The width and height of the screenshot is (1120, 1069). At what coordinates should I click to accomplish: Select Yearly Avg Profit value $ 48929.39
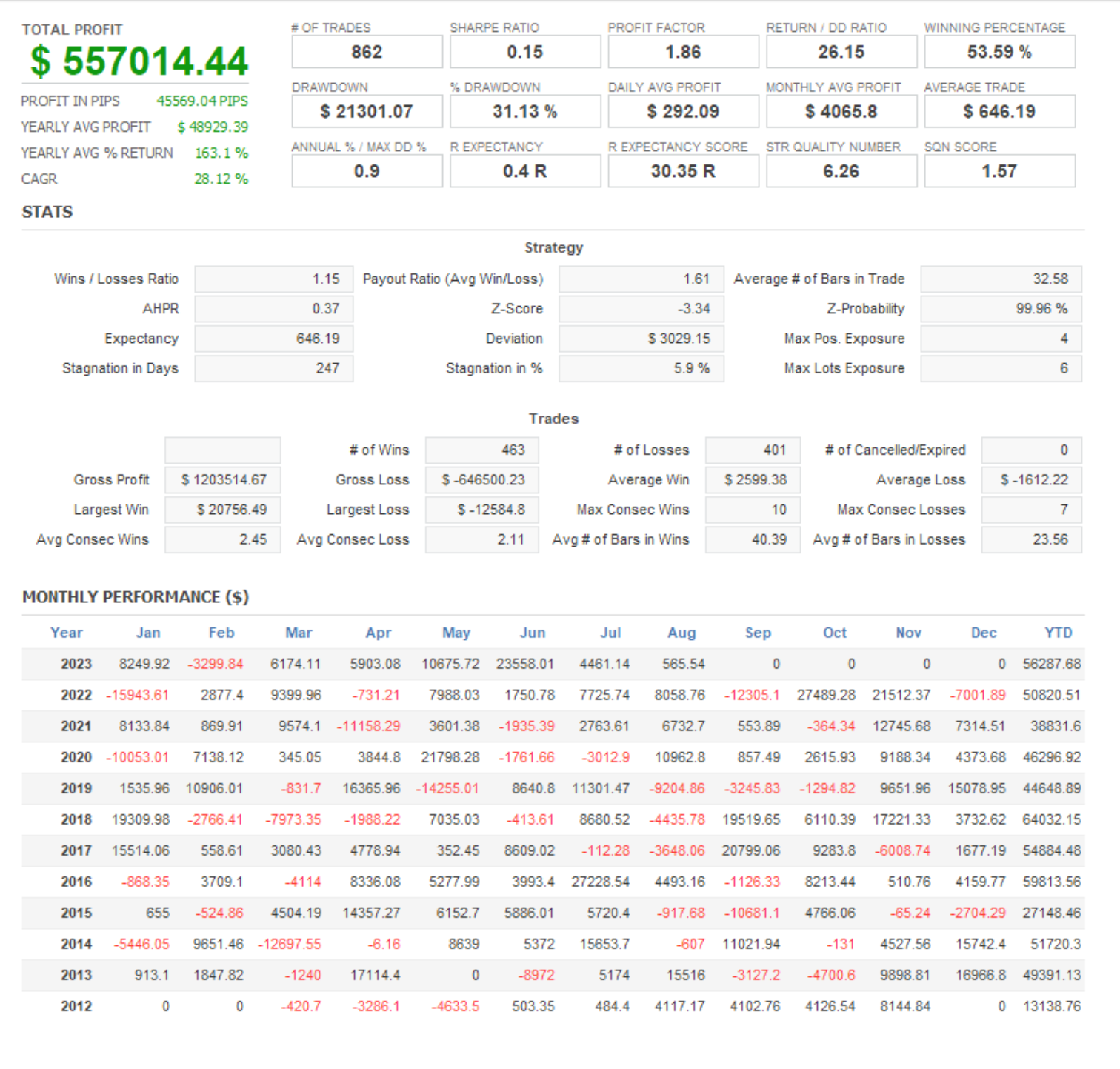[x=213, y=127]
